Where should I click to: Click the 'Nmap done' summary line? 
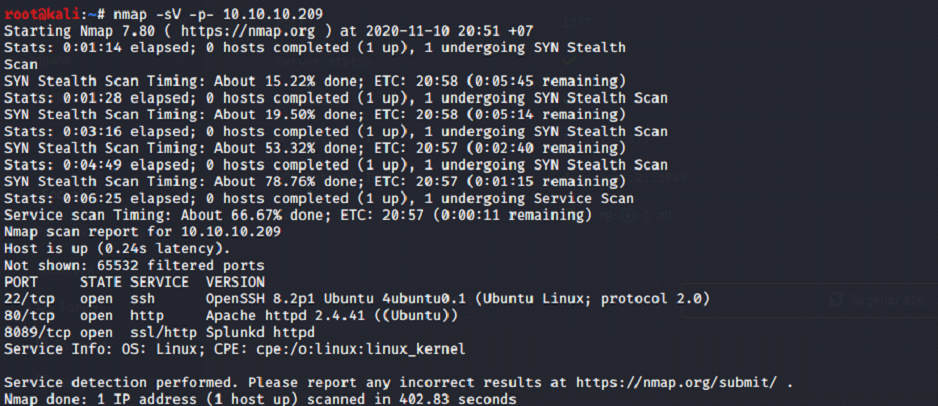(x=260, y=399)
